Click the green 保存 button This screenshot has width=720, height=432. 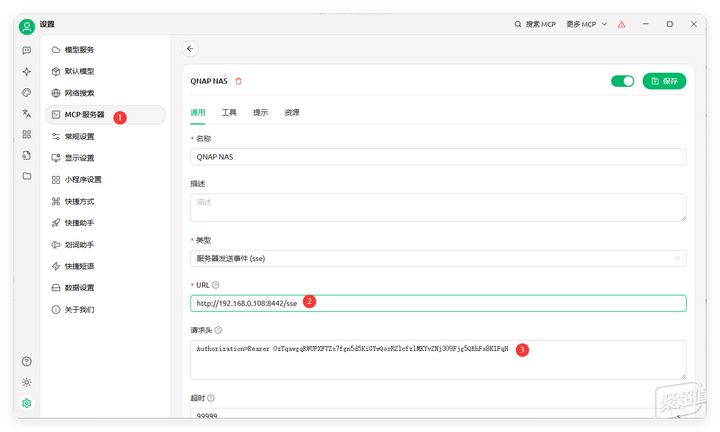tap(664, 81)
